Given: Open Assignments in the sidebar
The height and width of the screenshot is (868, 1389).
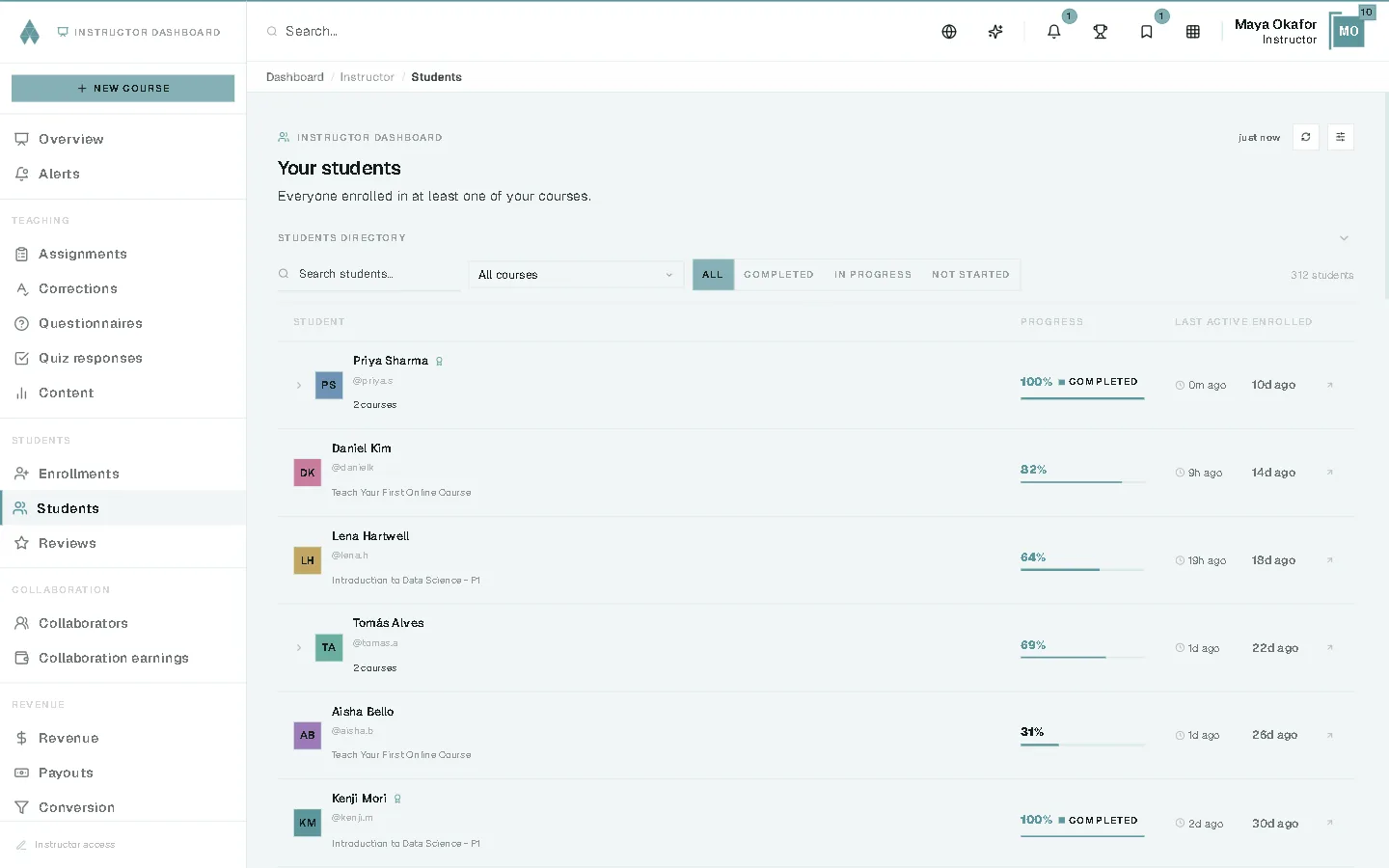Looking at the screenshot, I should [123, 254].
